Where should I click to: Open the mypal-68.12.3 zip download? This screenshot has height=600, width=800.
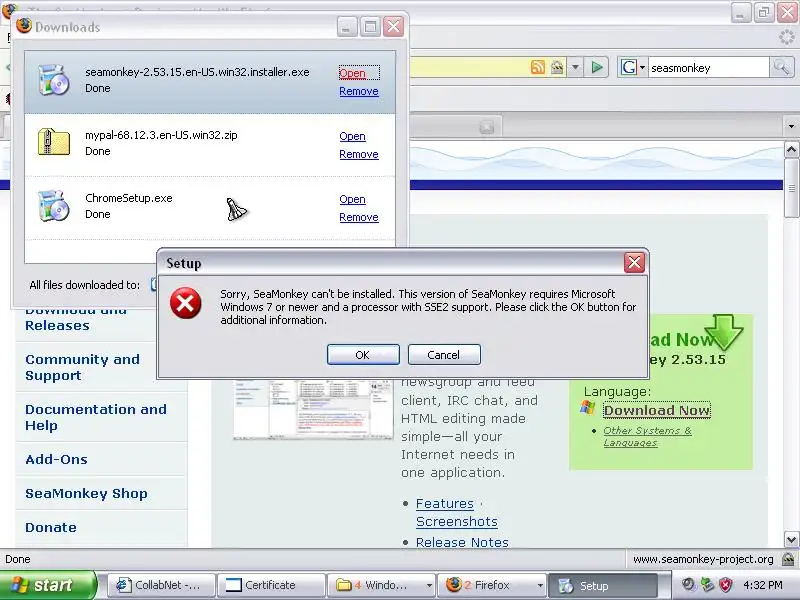point(353,136)
